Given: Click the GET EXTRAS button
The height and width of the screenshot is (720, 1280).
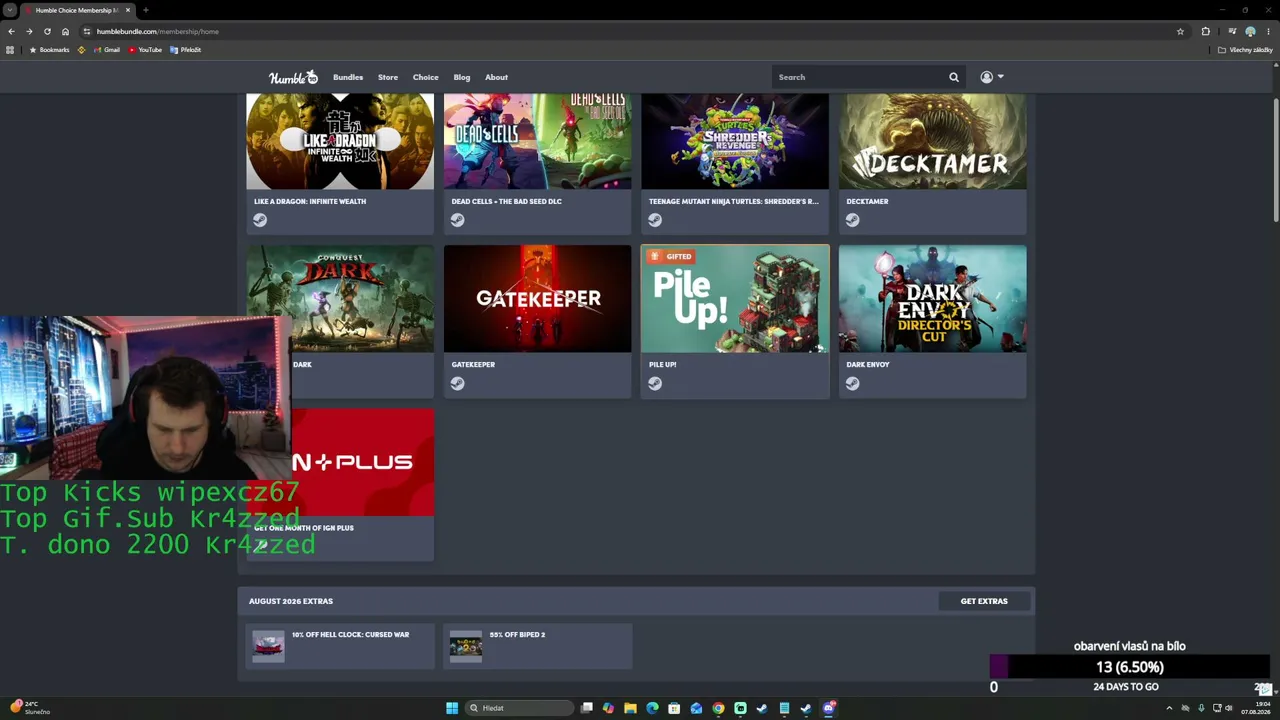Looking at the screenshot, I should click(984, 601).
